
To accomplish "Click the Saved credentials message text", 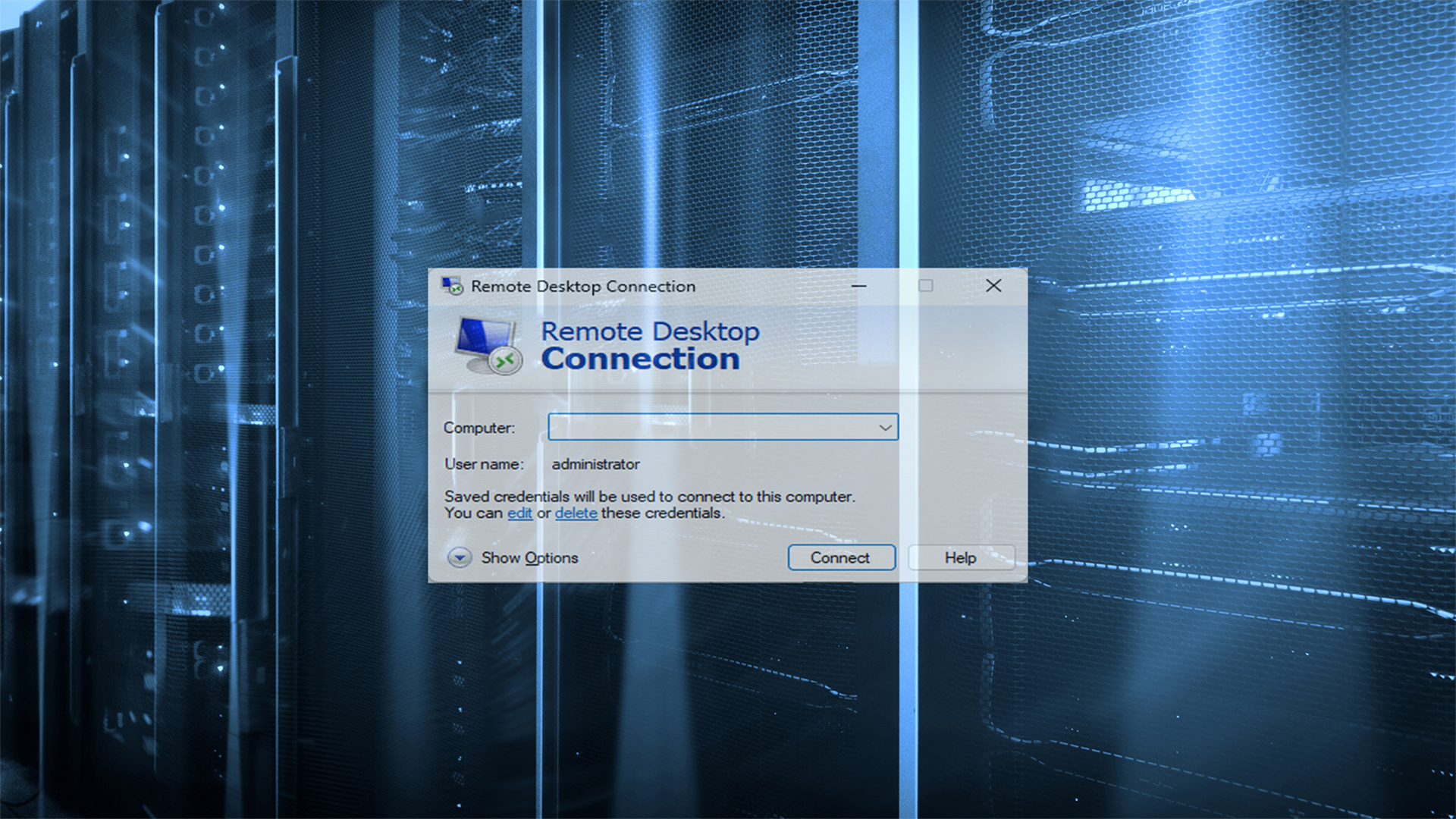I will coord(649,497).
